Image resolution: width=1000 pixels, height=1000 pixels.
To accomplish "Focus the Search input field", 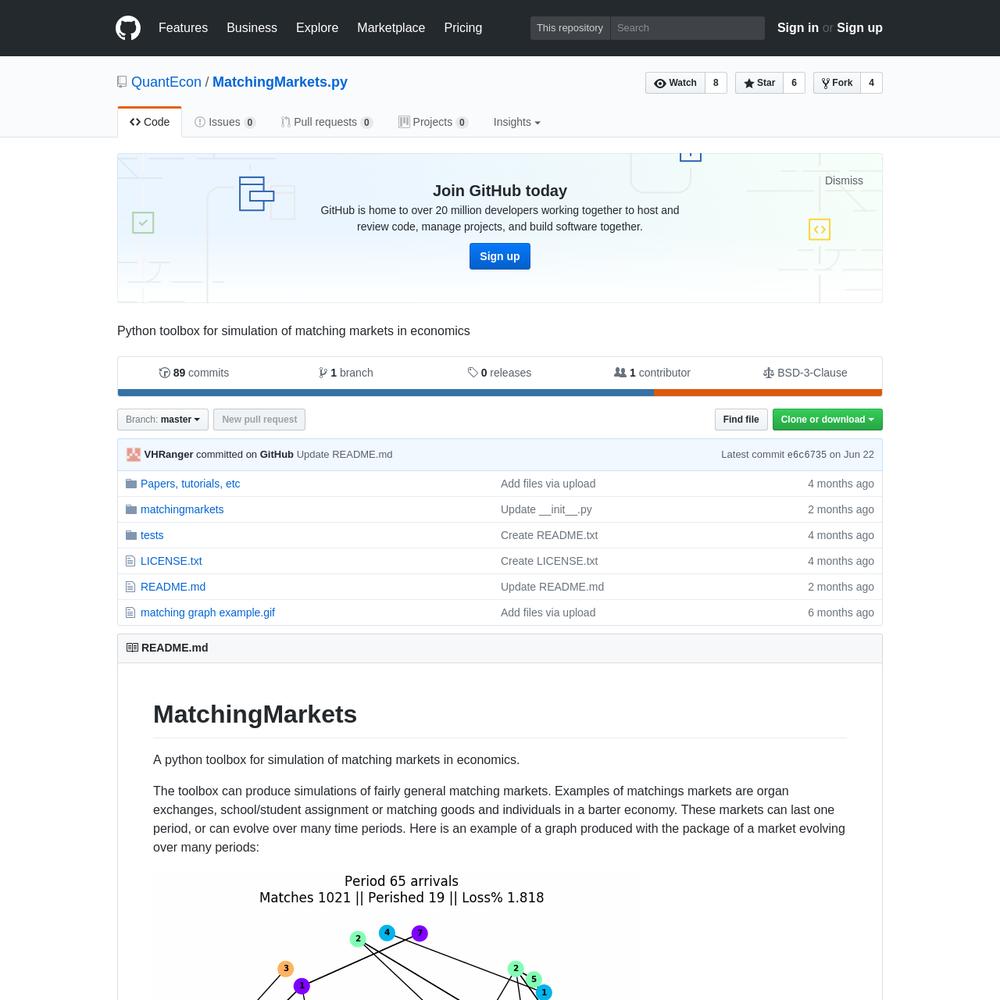I will [x=687, y=28].
